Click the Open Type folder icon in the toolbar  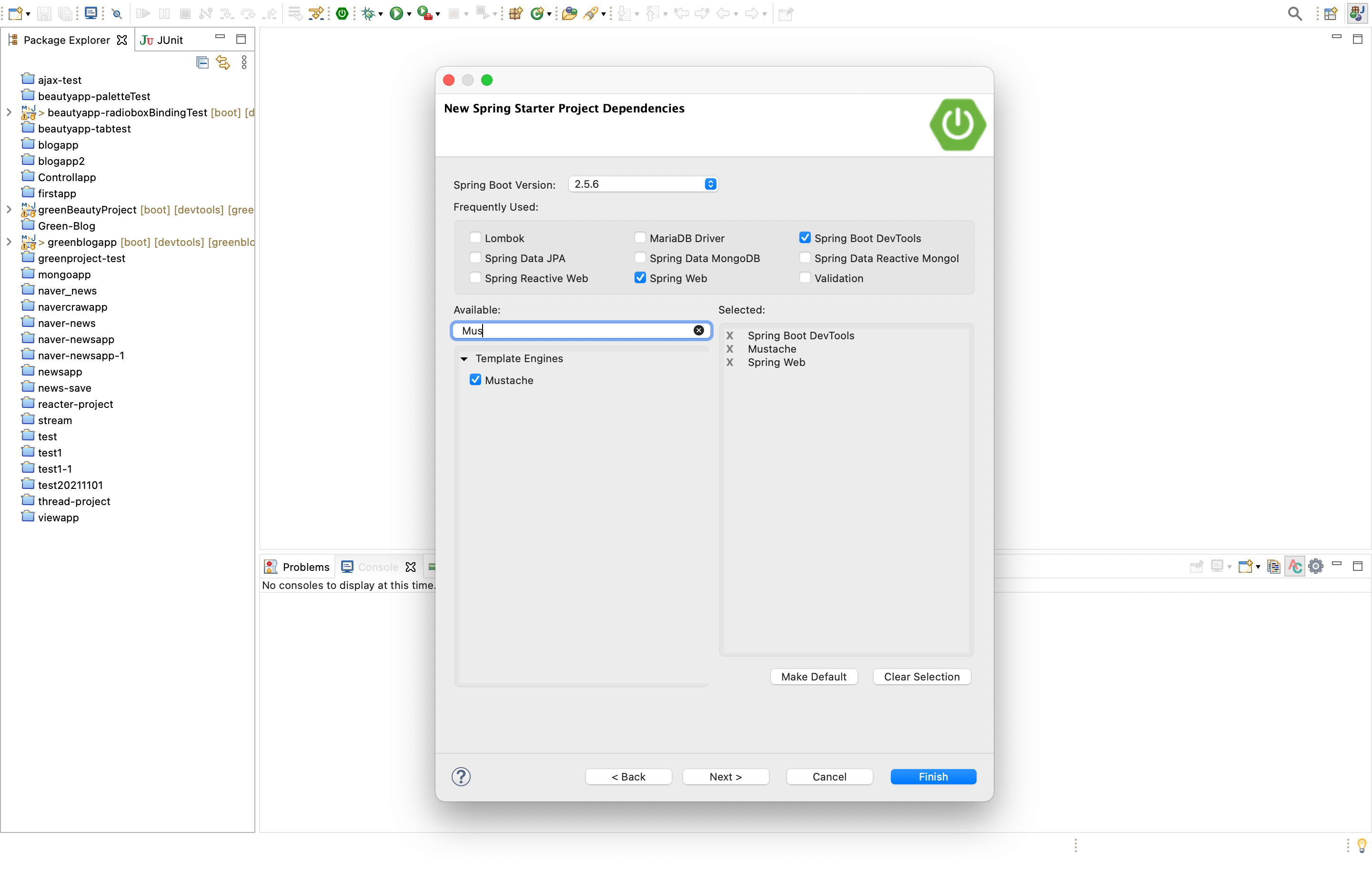pos(569,13)
